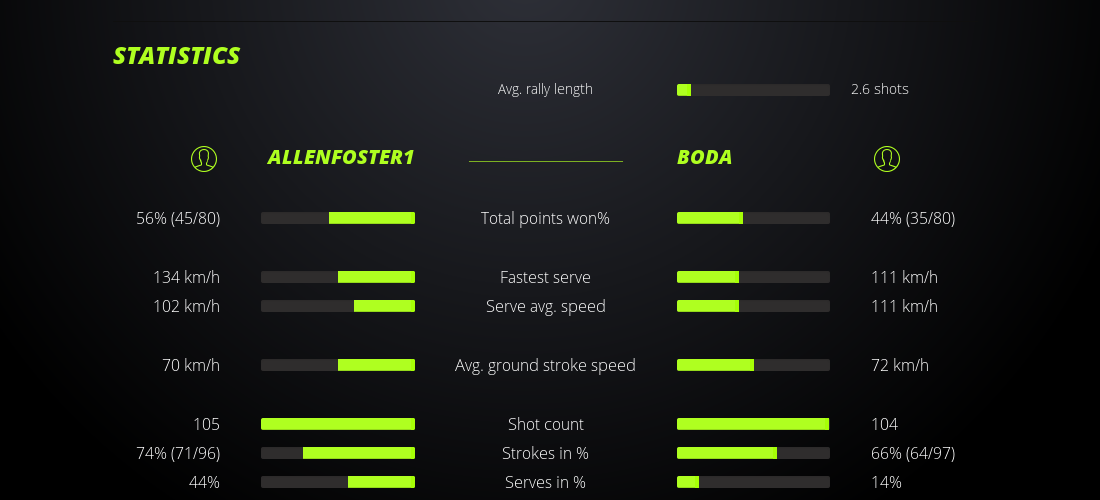The image size is (1100, 500).
Task: Click the Avg. rally length progress bar
Action: click(753, 90)
